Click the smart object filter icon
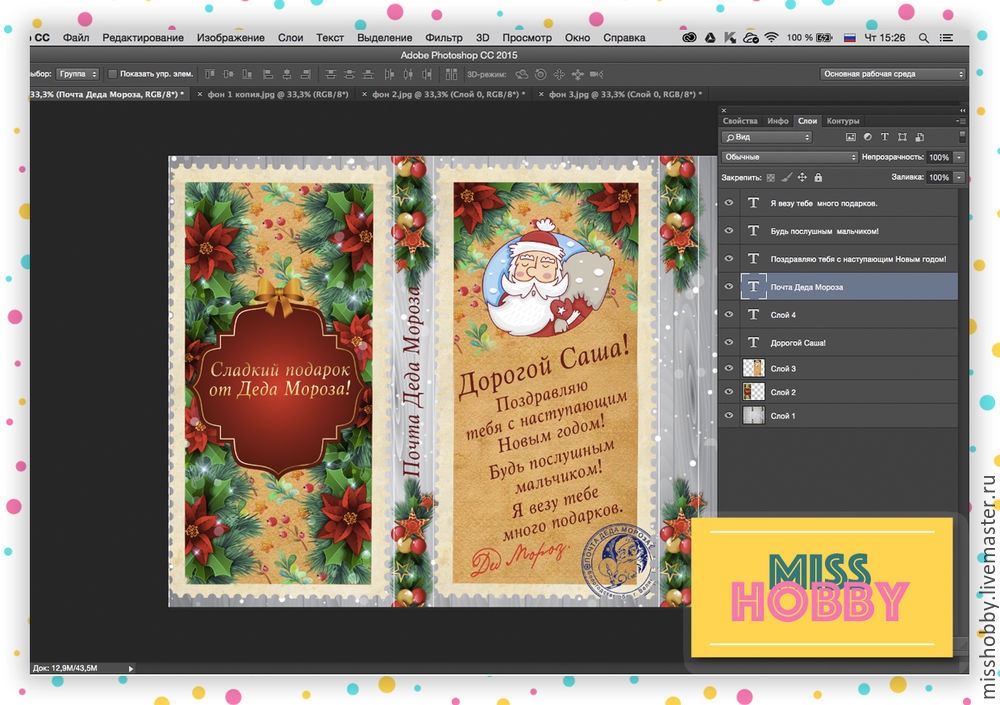This screenshot has height=705, width=1000. pyautogui.click(x=919, y=137)
